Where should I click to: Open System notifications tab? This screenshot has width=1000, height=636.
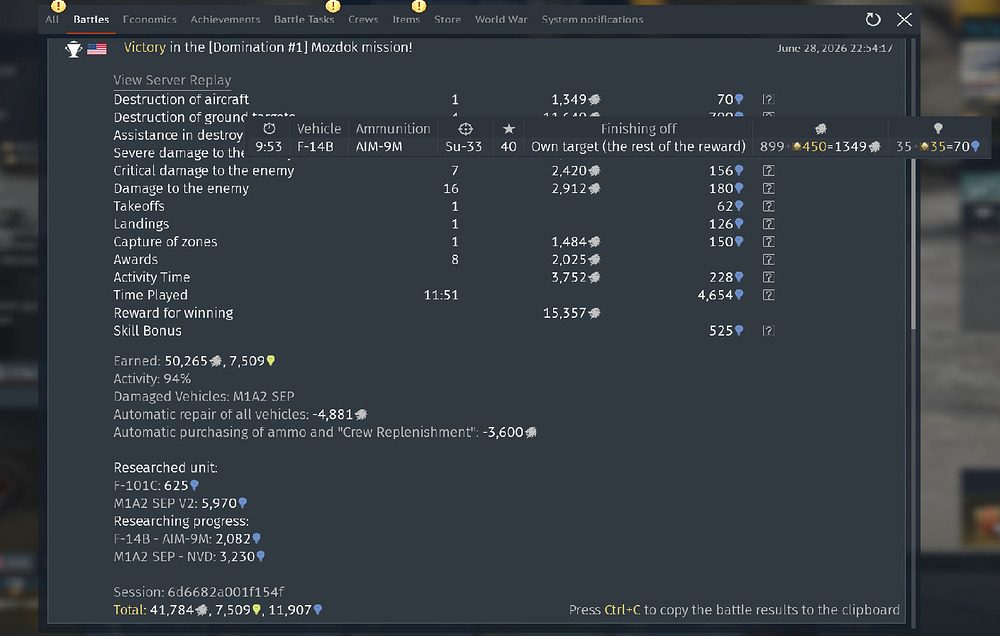tap(592, 20)
